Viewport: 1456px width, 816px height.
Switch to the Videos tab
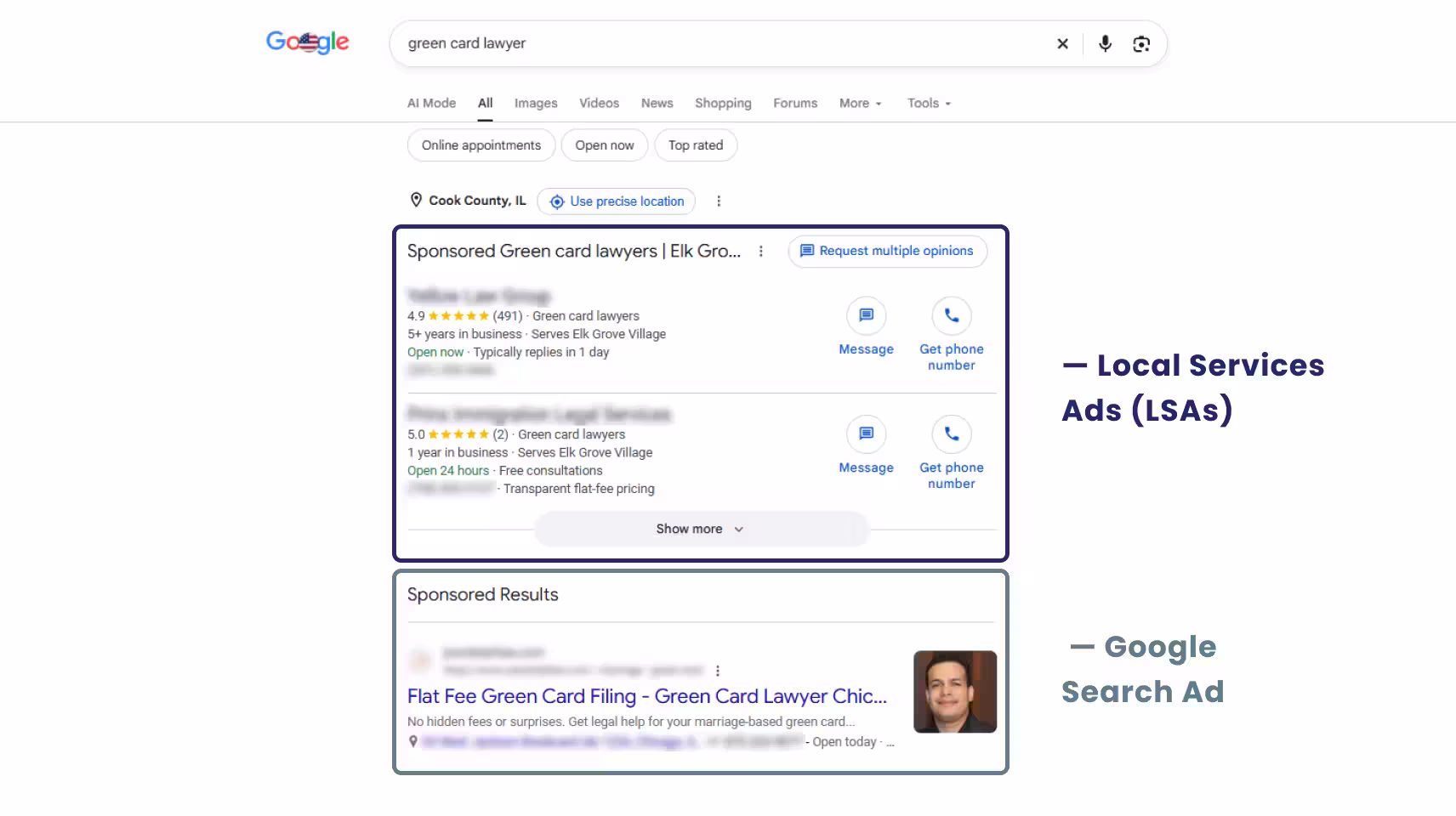[599, 103]
